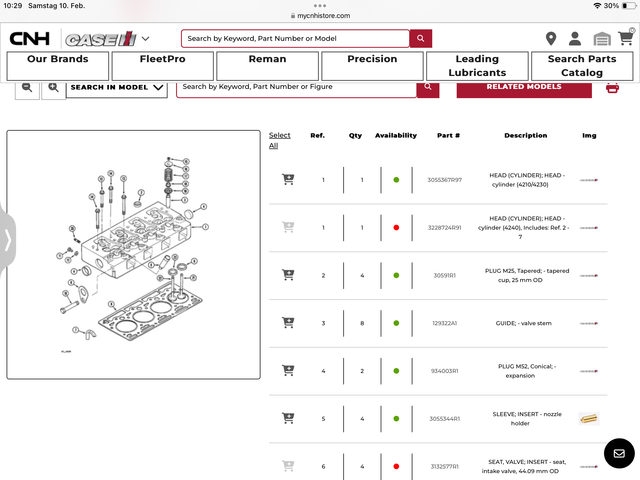Click the PLUG M25 Tapered description

pyautogui.click(x=527, y=276)
